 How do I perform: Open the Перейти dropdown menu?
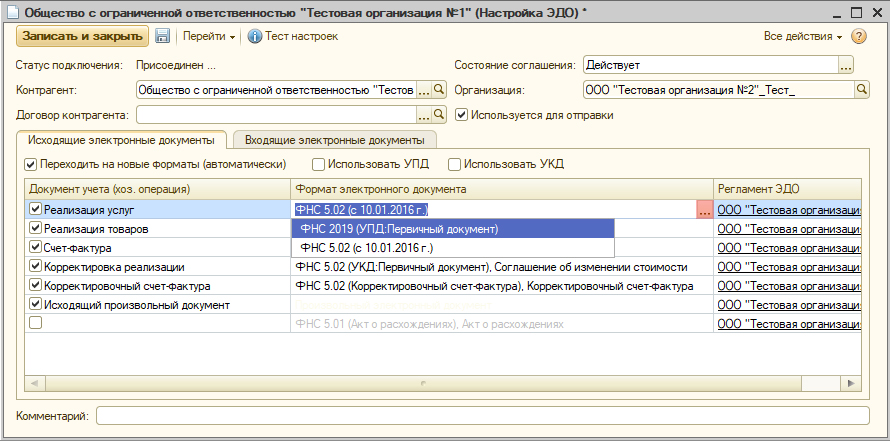click(x=209, y=36)
